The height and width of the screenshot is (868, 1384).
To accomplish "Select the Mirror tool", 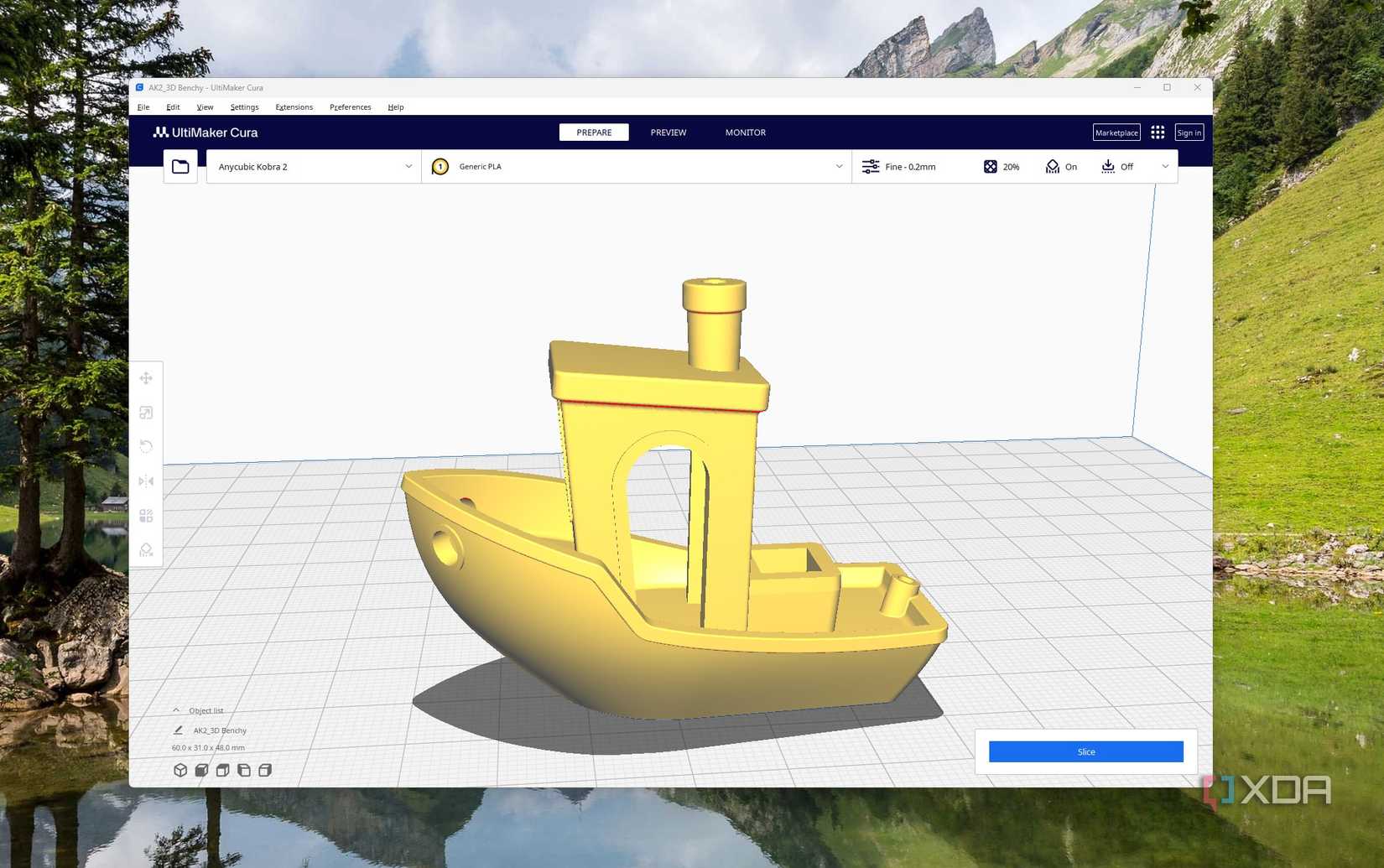I will pos(146,481).
